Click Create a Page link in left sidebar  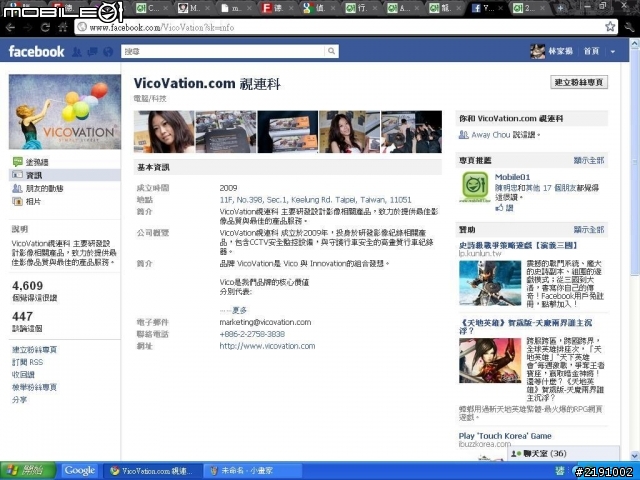[x=34, y=350]
